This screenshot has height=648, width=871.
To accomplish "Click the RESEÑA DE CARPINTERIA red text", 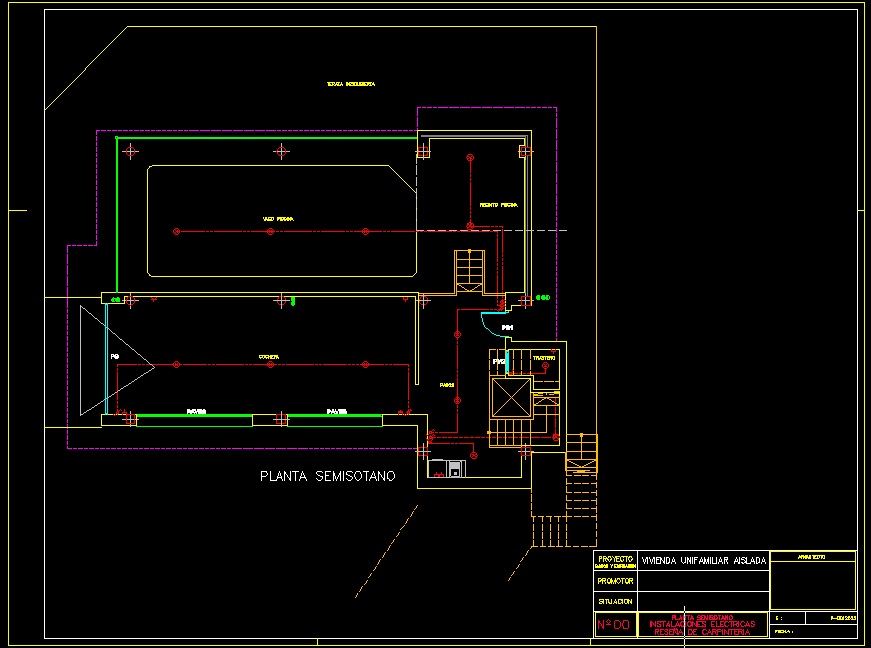I will 702,631.
